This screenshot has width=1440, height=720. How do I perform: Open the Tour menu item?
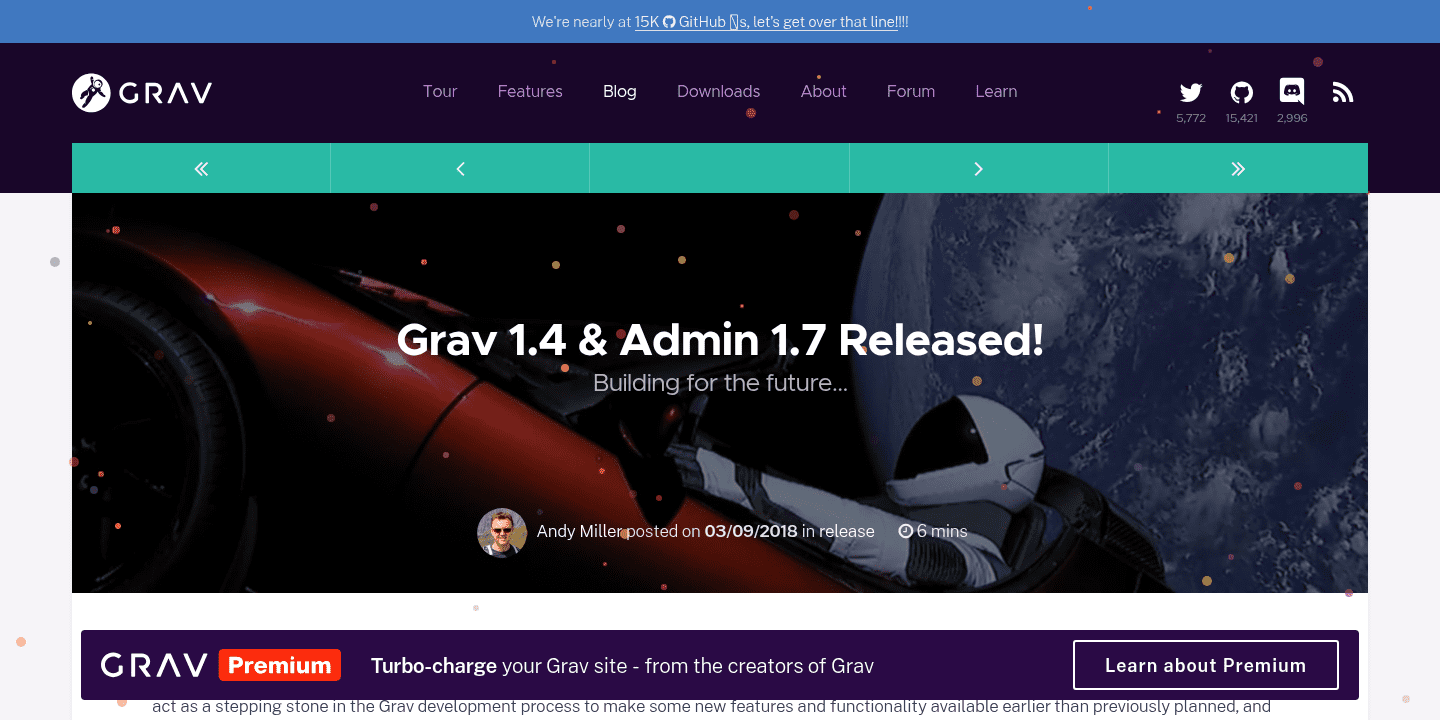point(439,91)
